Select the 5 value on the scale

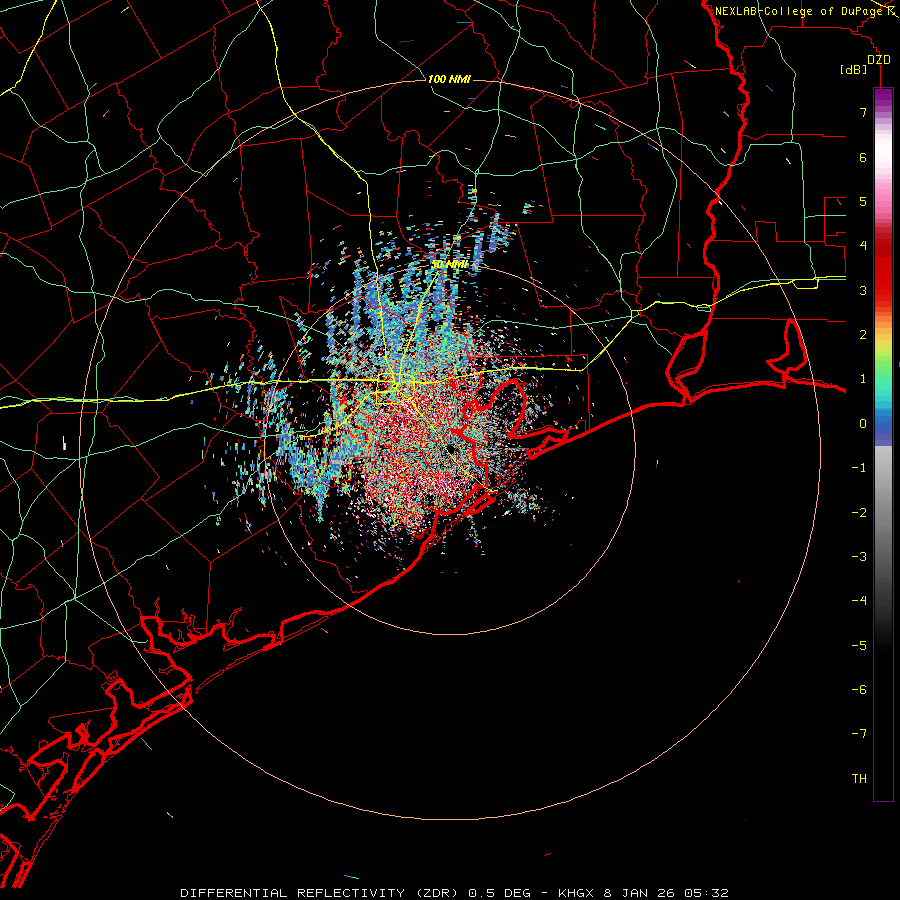tap(863, 201)
